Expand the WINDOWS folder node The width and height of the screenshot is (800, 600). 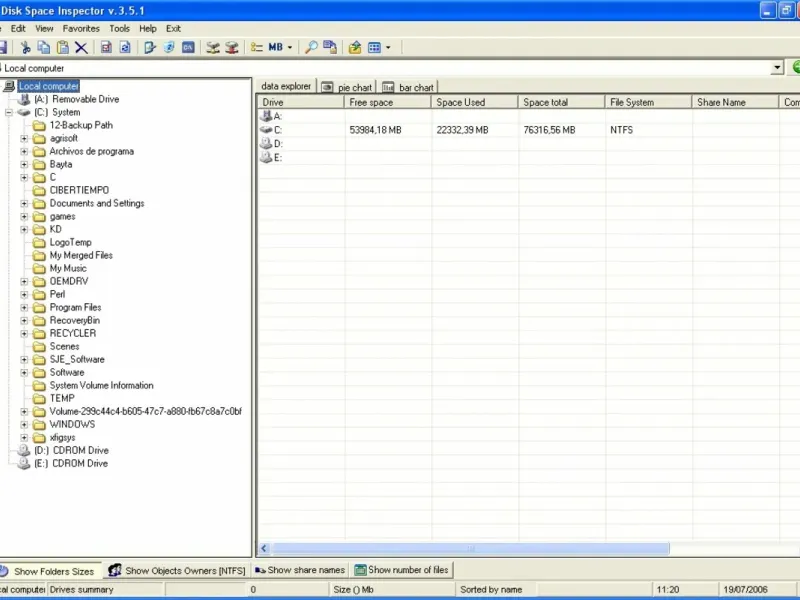24,424
